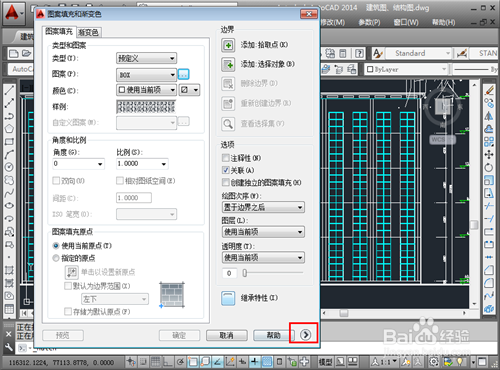This screenshot has width=500, height=370.
Task: Select the Circle draw tool
Action: [x=9, y=167]
